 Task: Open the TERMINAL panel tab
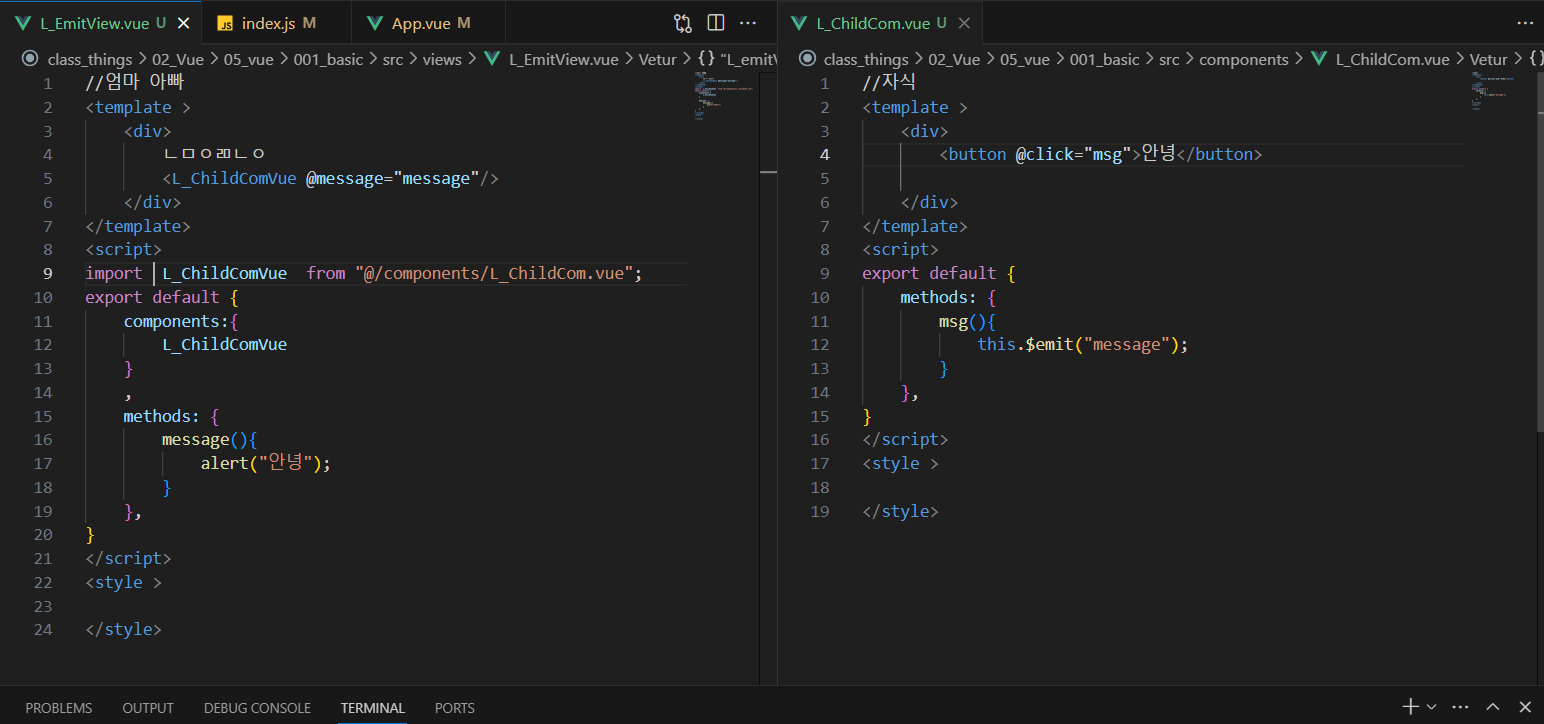372,707
